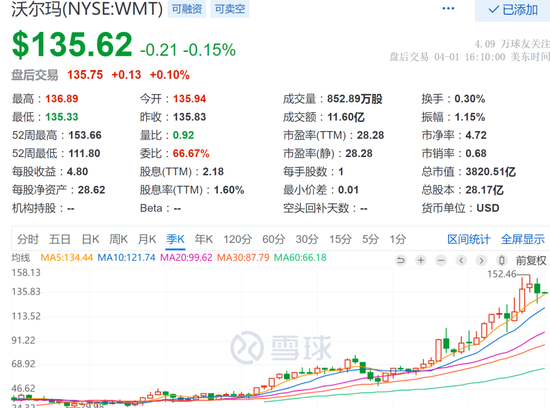Click the 均线 moving average label
The image size is (550, 408).
pos(21,258)
